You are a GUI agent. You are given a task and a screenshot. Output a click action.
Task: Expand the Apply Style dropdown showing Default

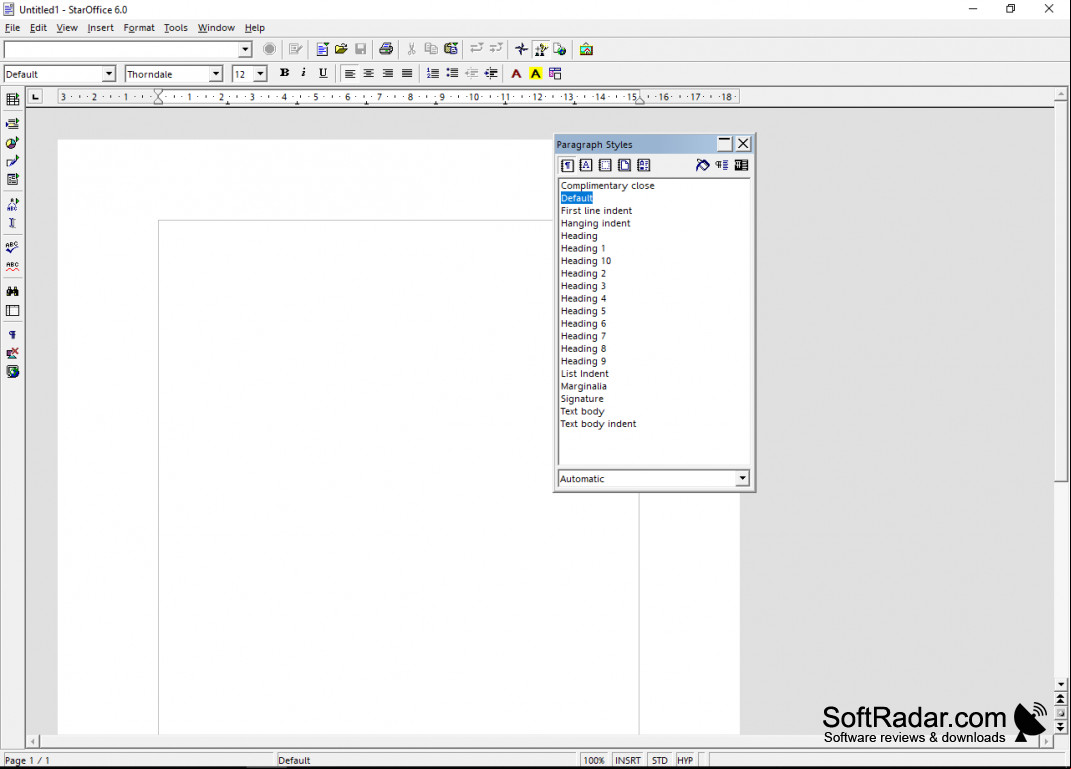tap(109, 74)
